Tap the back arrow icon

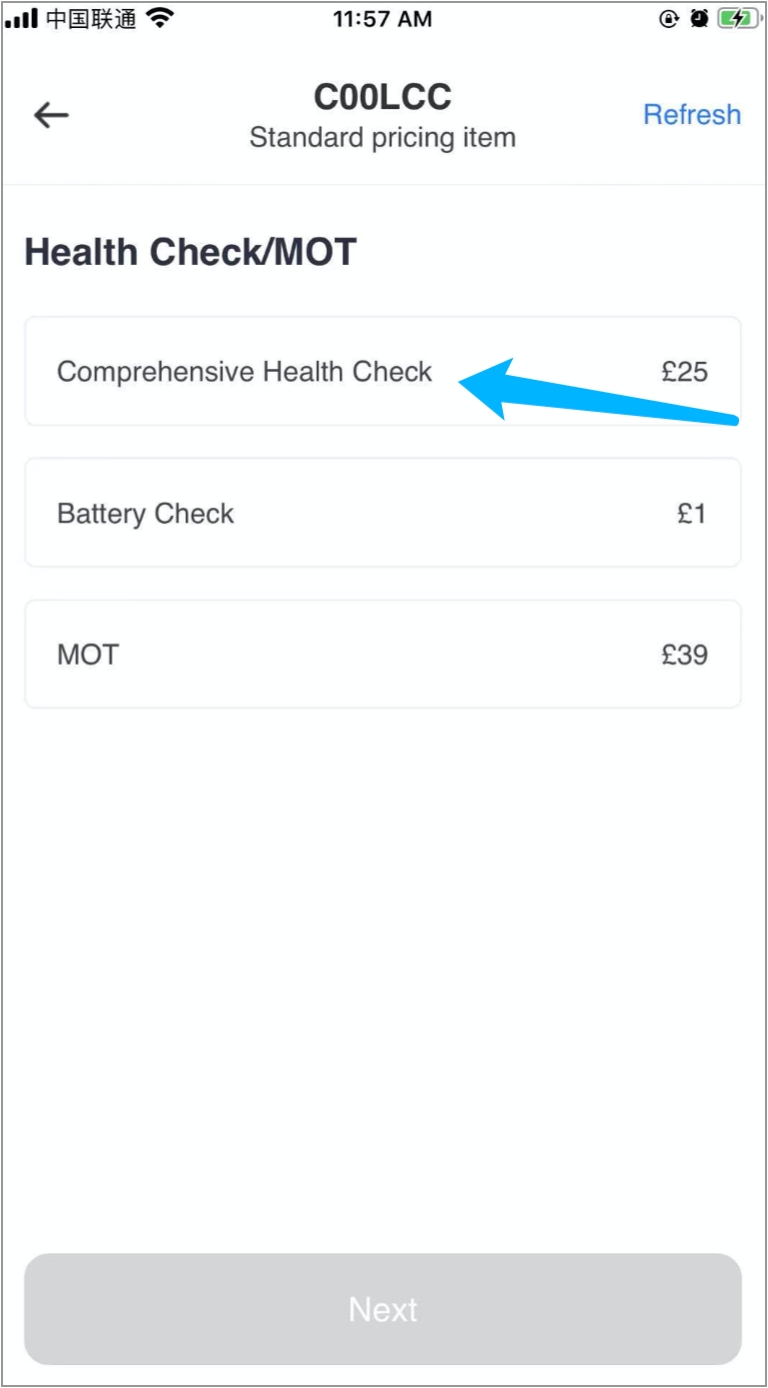(51, 116)
